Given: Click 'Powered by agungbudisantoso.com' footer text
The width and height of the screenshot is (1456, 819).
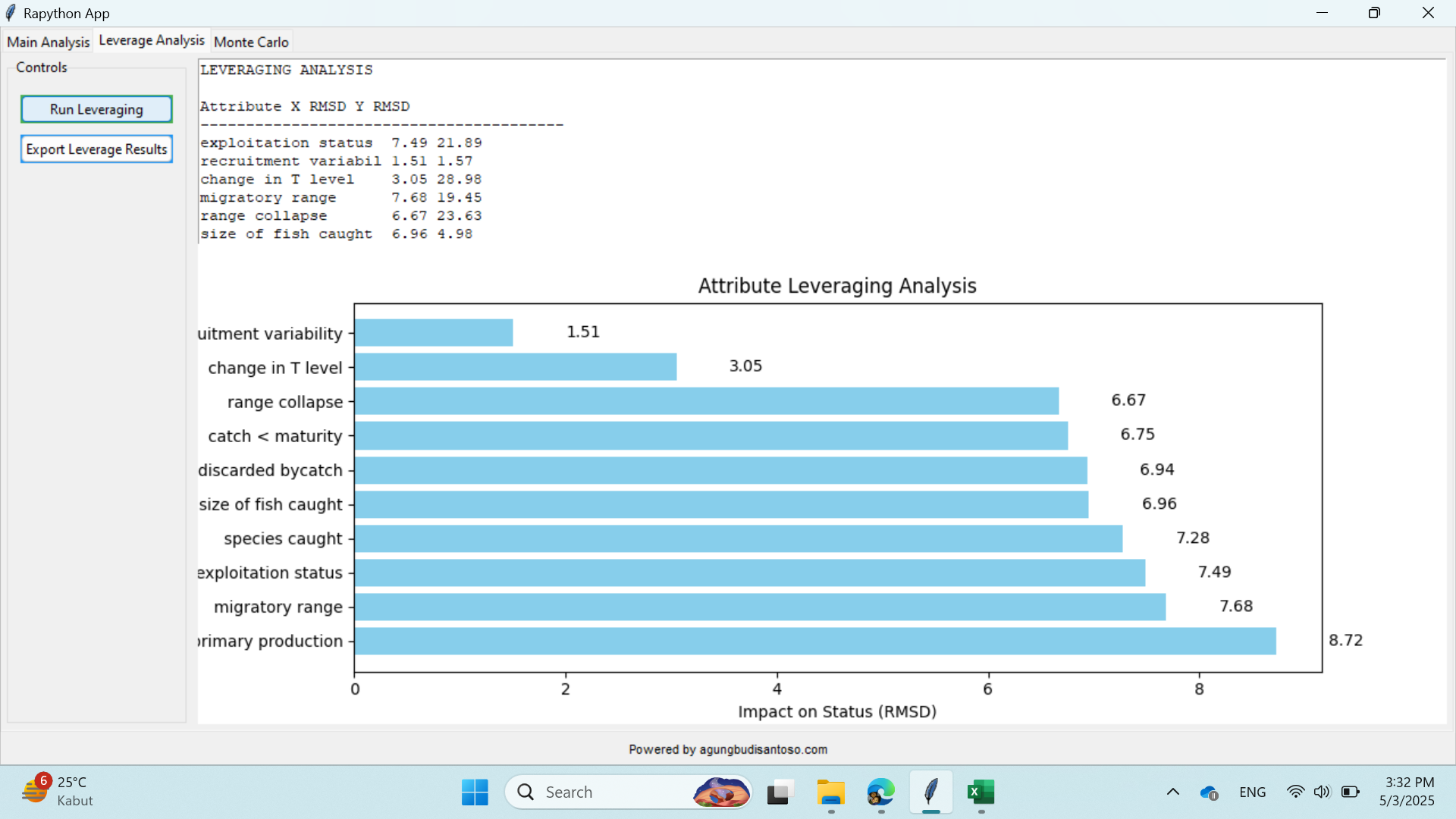Looking at the screenshot, I should click(728, 749).
